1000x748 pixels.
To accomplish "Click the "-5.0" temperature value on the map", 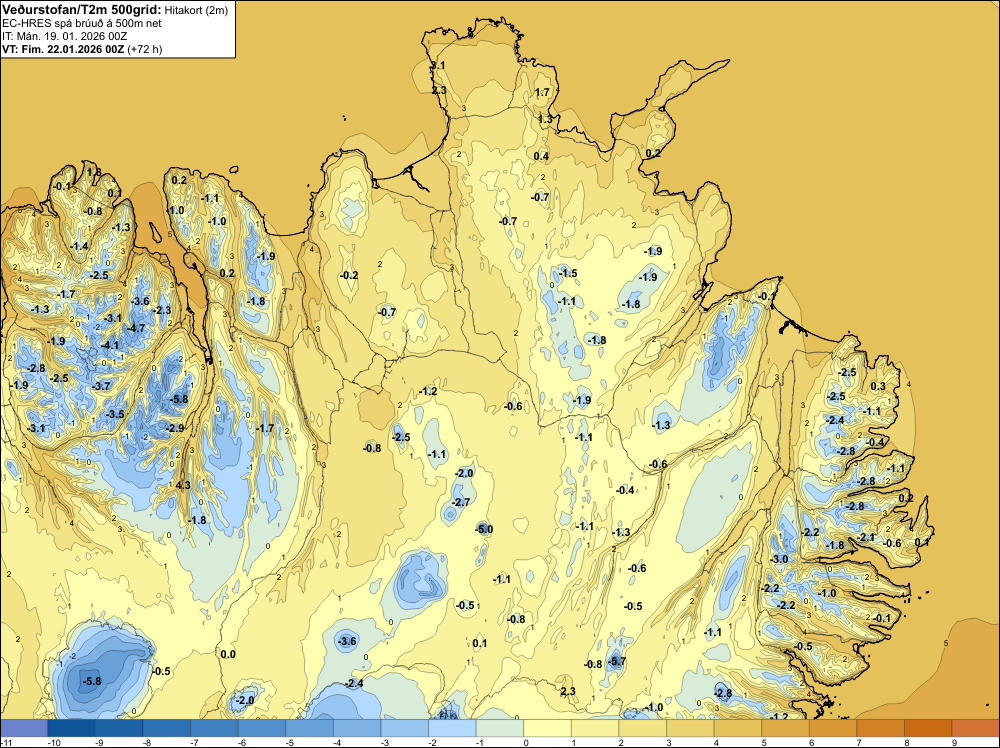I will click(484, 529).
